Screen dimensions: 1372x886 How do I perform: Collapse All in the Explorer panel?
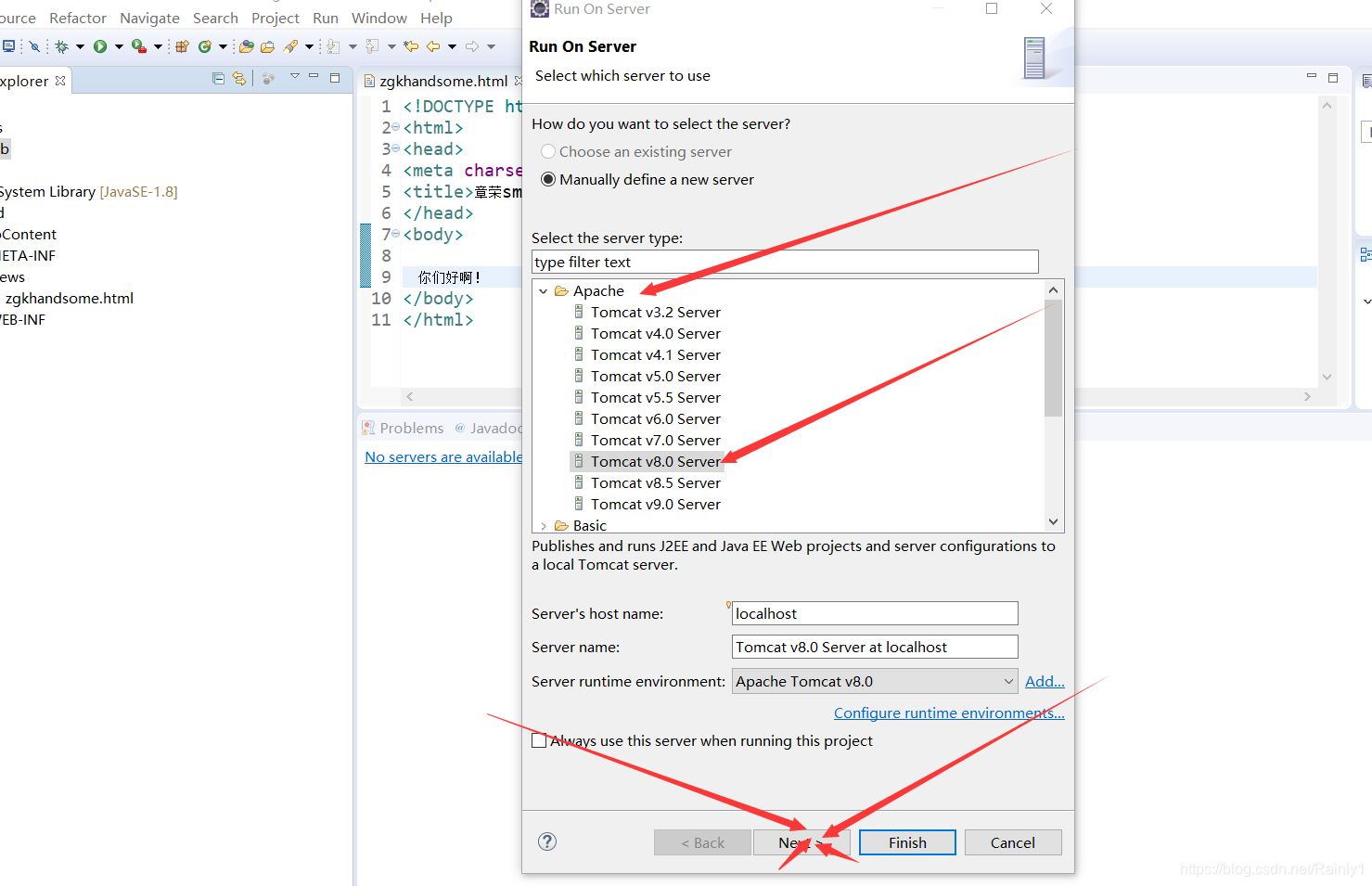(x=218, y=79)
